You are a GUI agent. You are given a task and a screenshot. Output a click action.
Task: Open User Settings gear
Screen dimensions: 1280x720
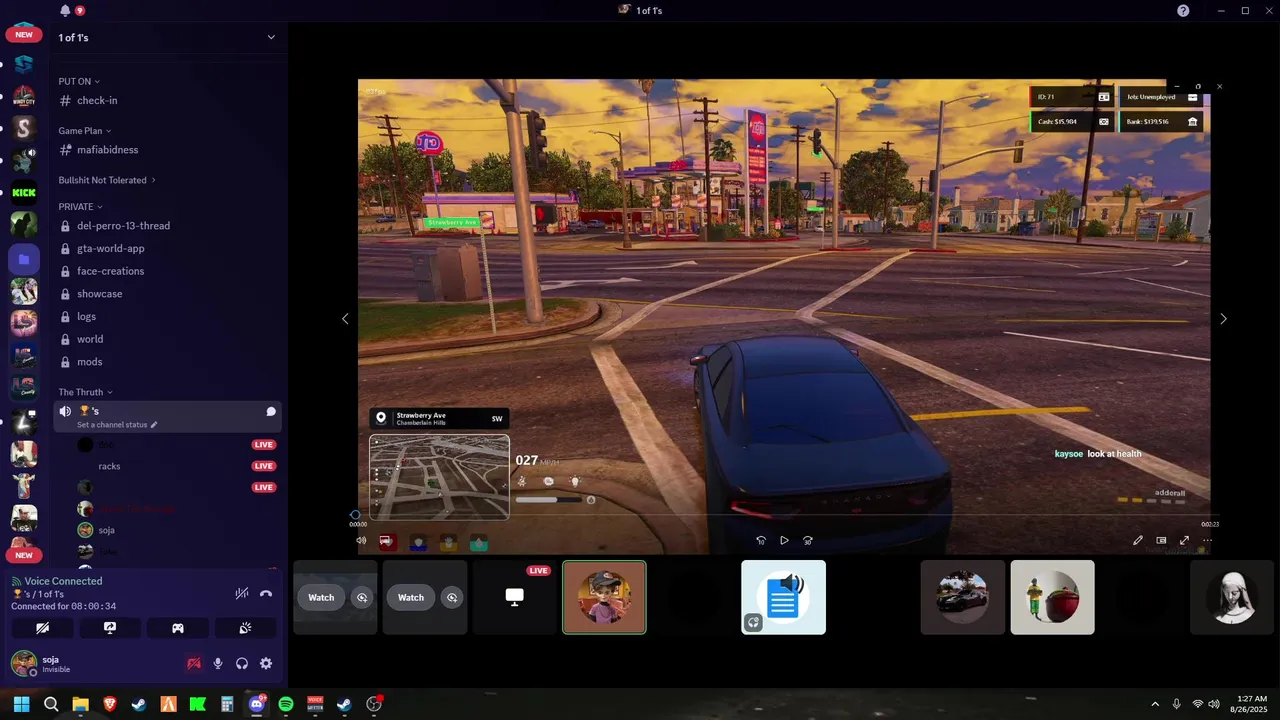266,663
